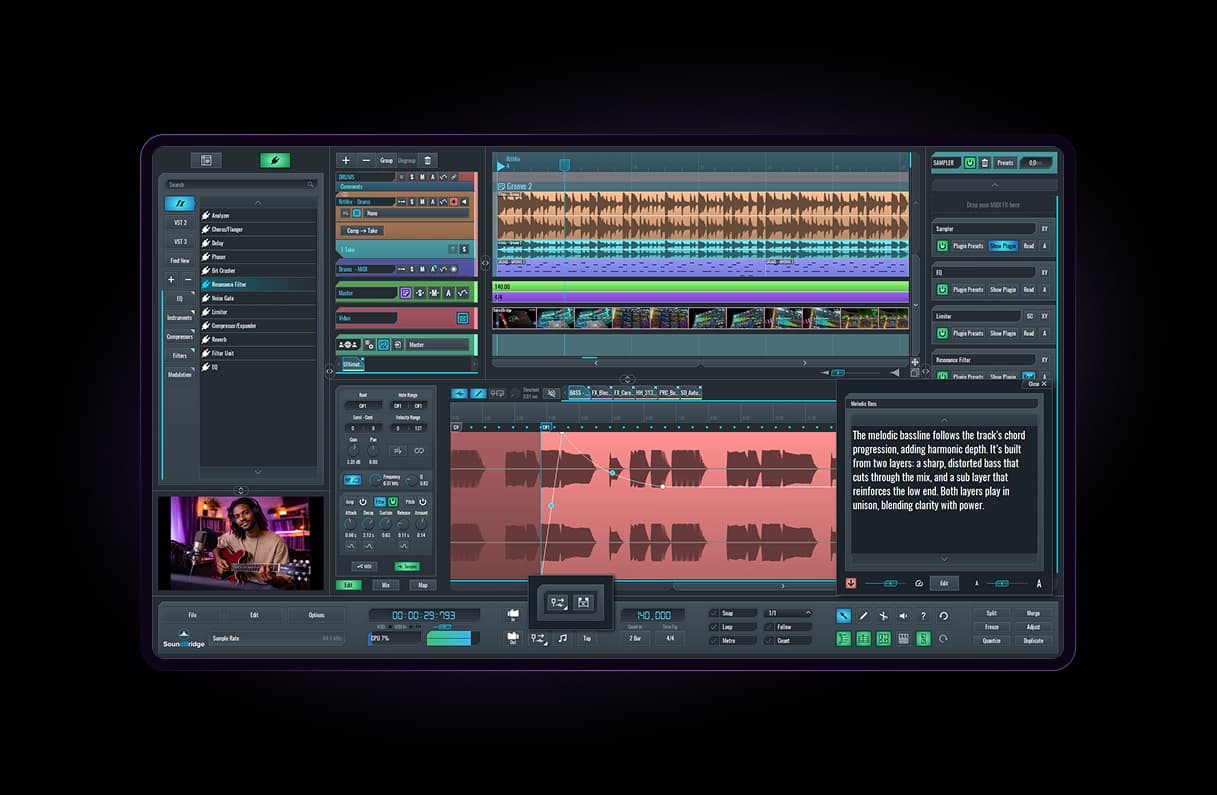Click the delete track trash icon above DRUMS
Screen dimensions: 1217x795
click(427, 161)
